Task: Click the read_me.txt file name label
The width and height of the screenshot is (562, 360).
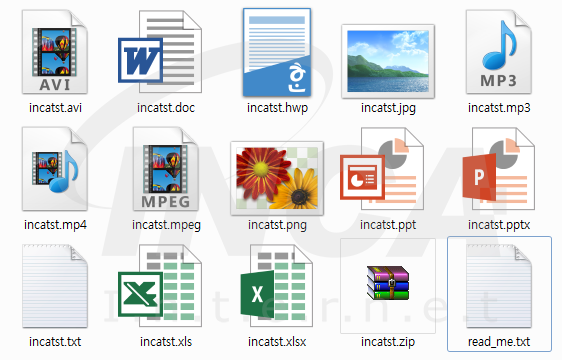Action: click(x=499, y=342)
